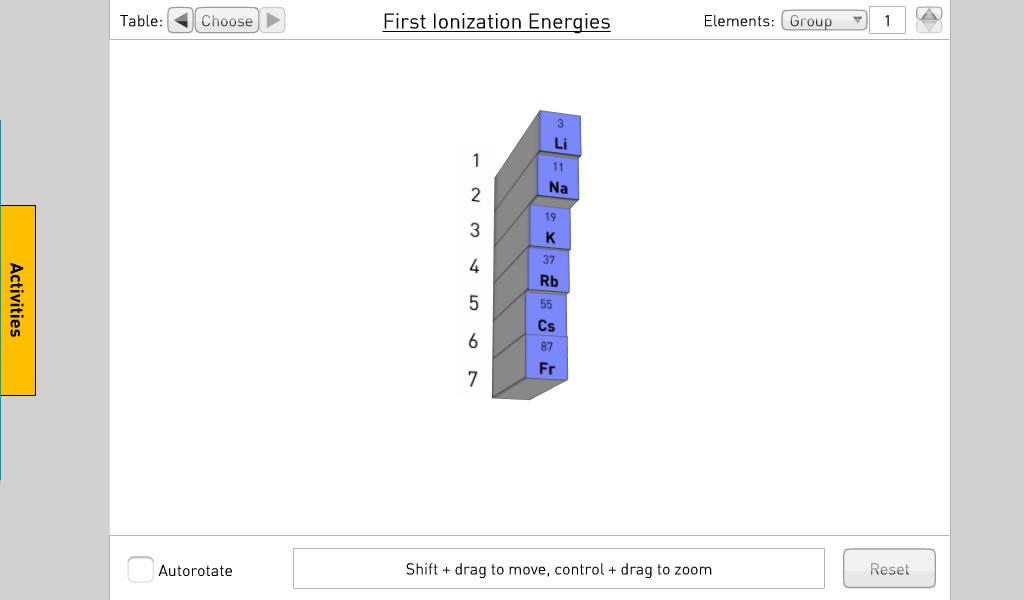This screenshot has width=1024, height=600.
Task: Open the table Choose menu
Action: [x=227, y=20]
